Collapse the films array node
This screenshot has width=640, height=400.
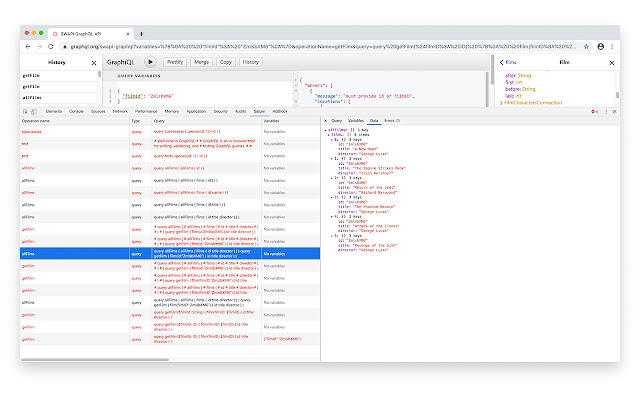coord(329,135)
